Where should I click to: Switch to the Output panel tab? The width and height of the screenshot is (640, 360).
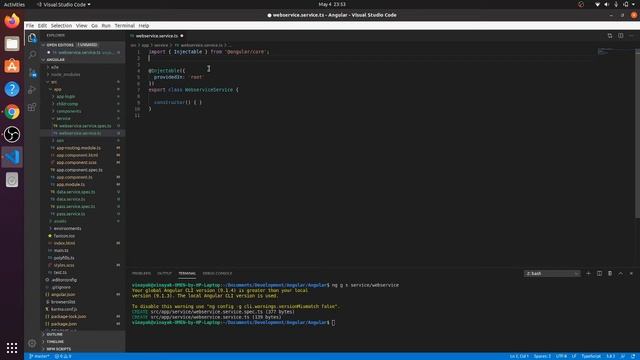click(x=164, y=273)
